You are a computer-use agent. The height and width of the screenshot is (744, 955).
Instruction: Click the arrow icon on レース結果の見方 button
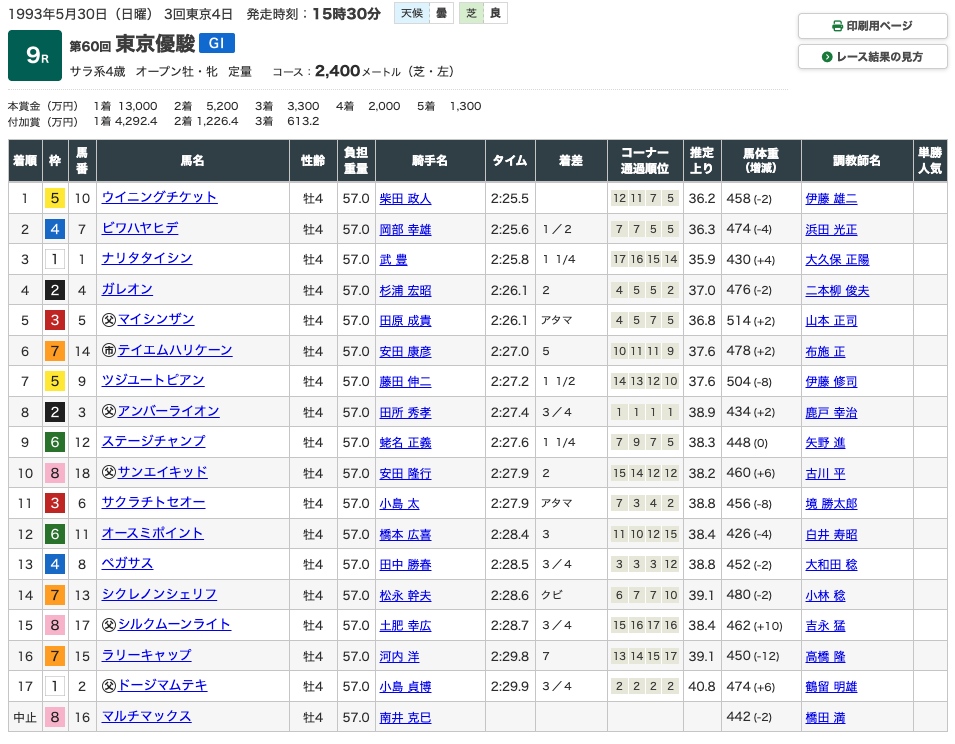point(827,57)
